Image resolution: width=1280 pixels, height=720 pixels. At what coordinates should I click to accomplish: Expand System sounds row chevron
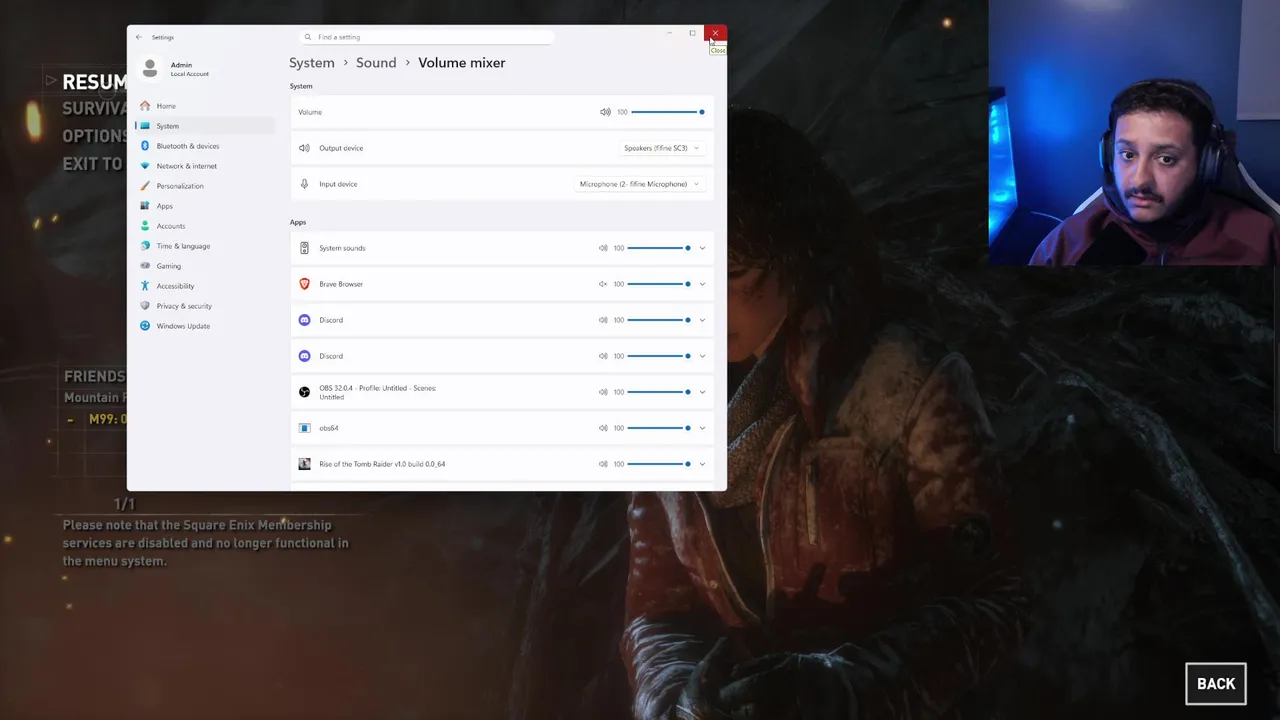coord(702,248)
